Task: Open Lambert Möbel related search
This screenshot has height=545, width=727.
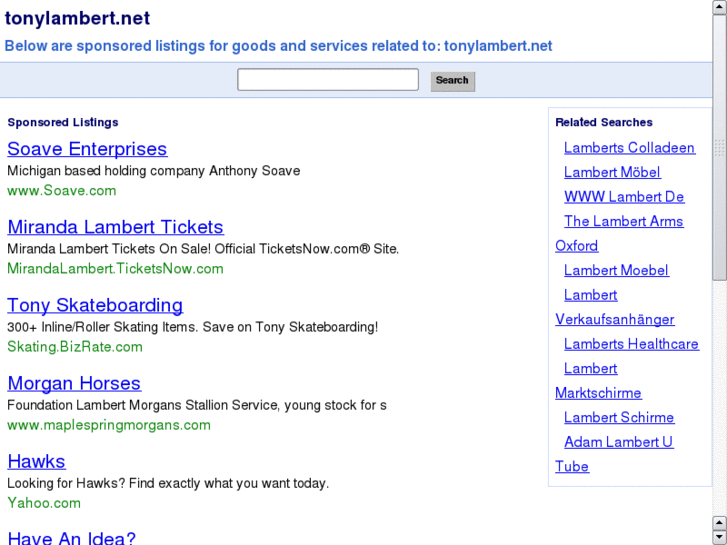Action: coord(612,172)
